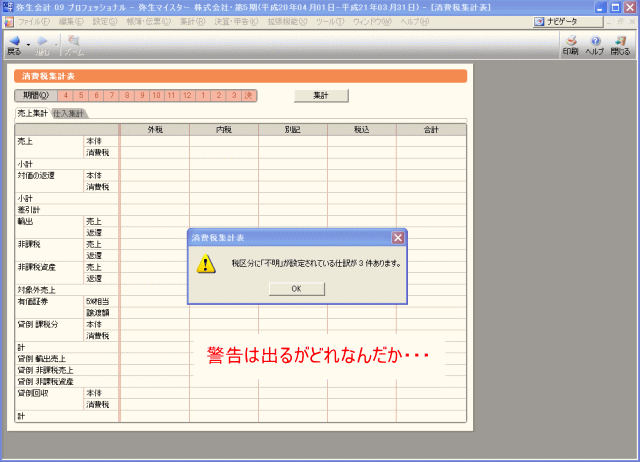Click the 別記 column header
The image size is (640, 462).
point(293,130)
